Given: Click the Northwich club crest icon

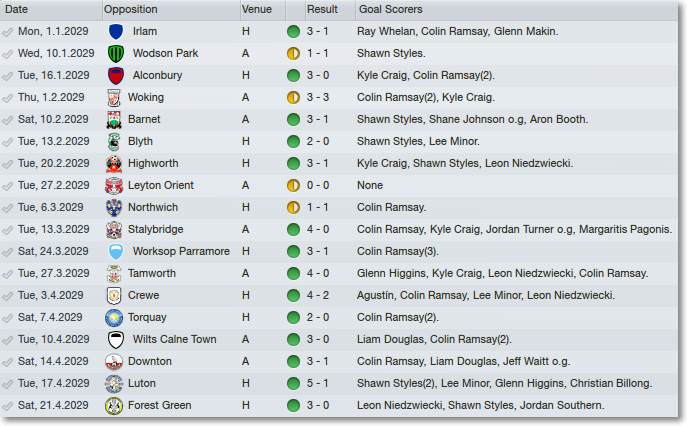Looking at the screenshot, I should click(x=114, y=208).
